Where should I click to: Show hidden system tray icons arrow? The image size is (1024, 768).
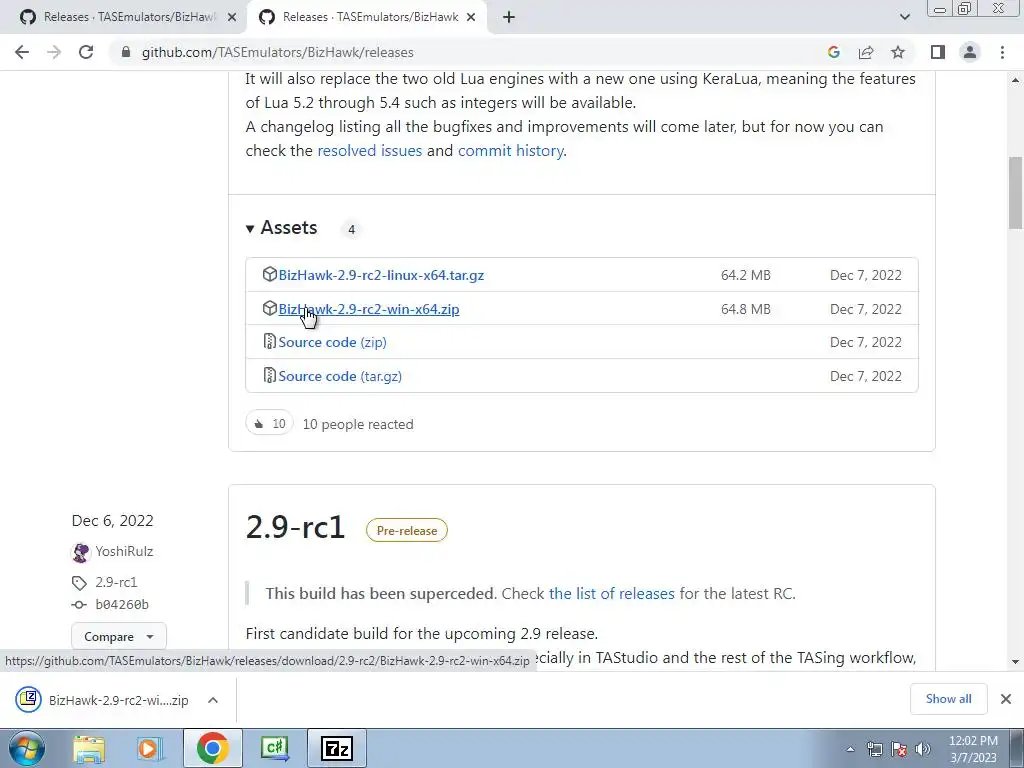(x=850, y=749)
